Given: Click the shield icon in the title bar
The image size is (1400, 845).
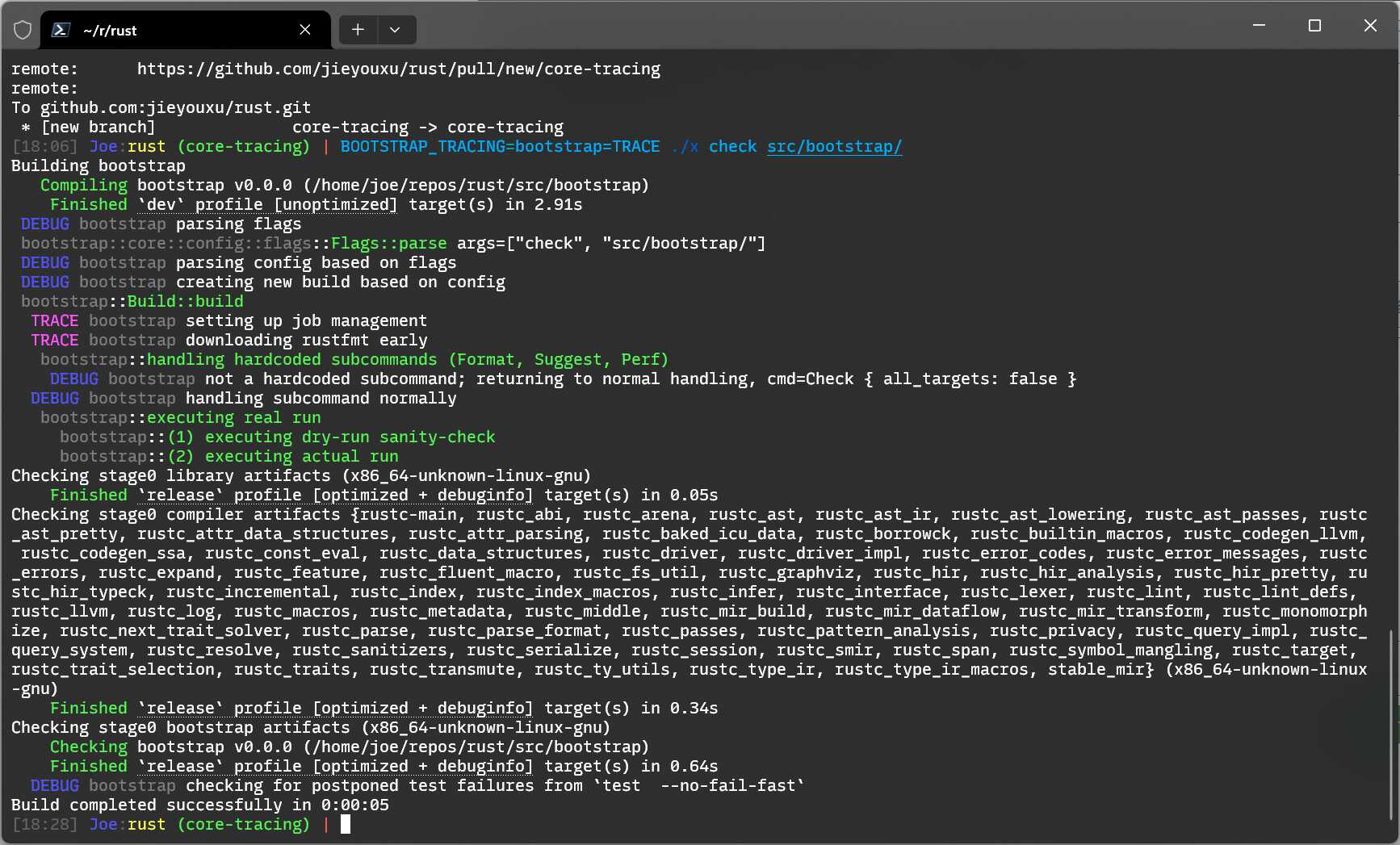Looking at the screenshot, I should pos(23,30).
